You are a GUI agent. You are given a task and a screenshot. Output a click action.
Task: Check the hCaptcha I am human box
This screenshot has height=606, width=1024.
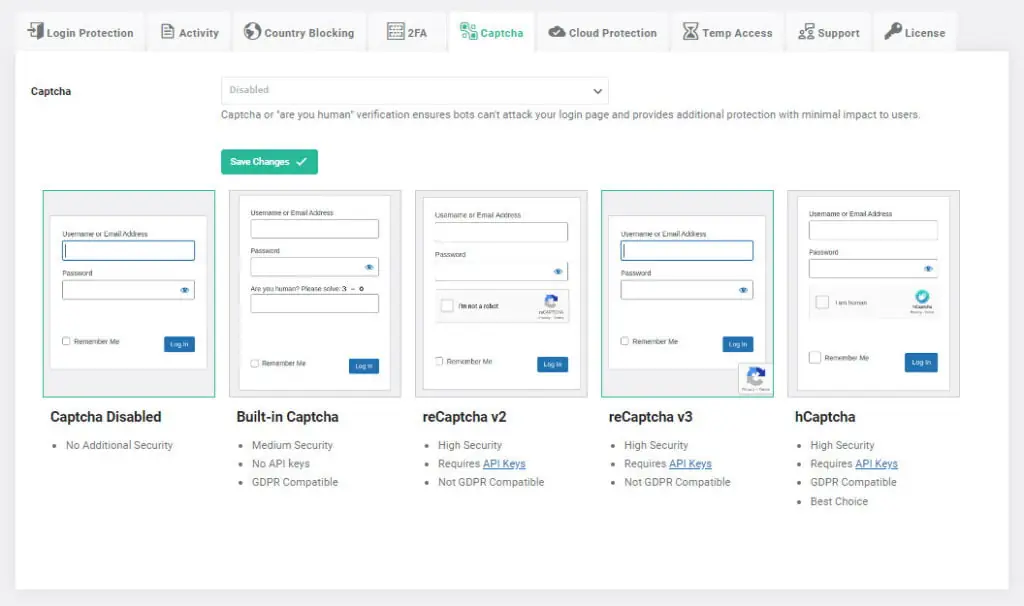[x=821, y=302]
